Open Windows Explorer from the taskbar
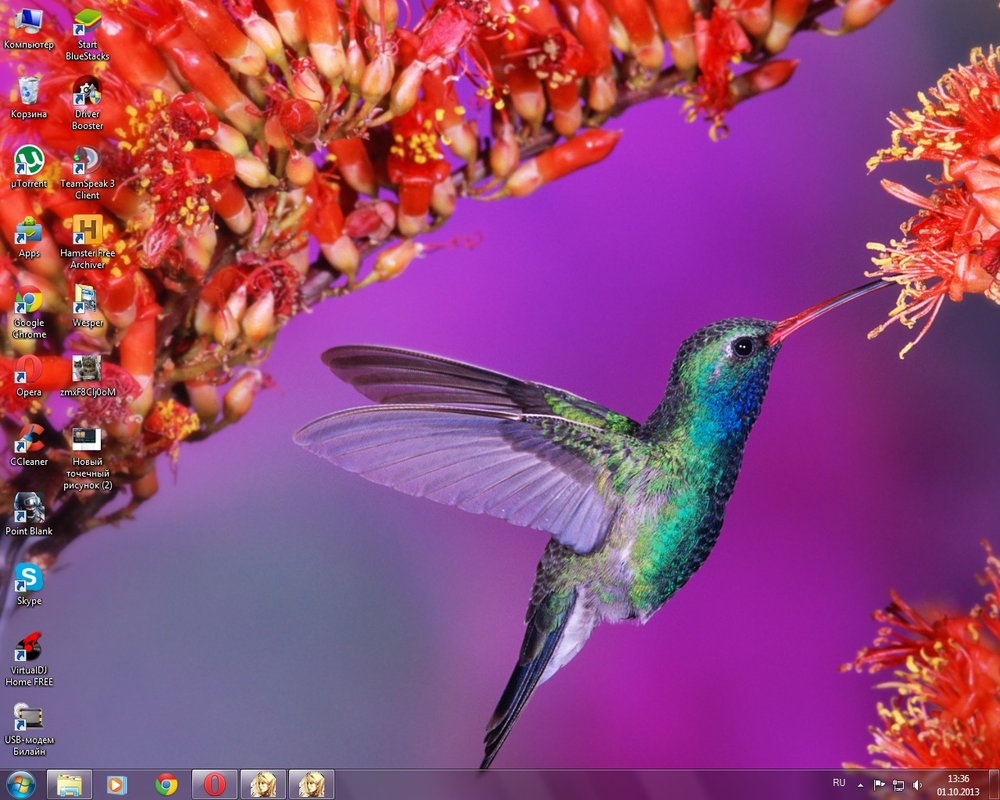 (69, 784)
